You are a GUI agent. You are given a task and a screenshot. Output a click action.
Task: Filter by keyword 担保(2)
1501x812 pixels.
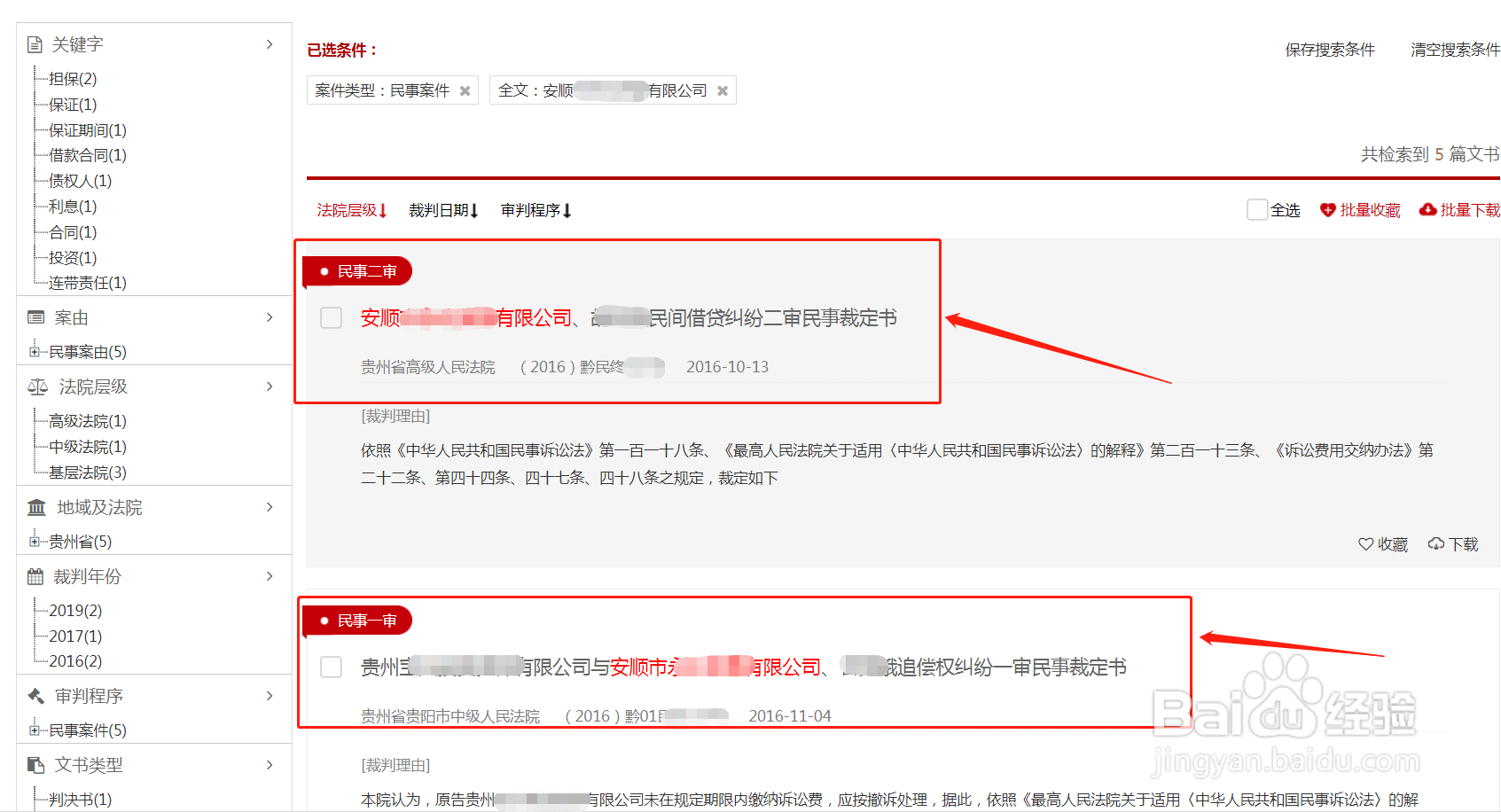(x=73, y=79)
